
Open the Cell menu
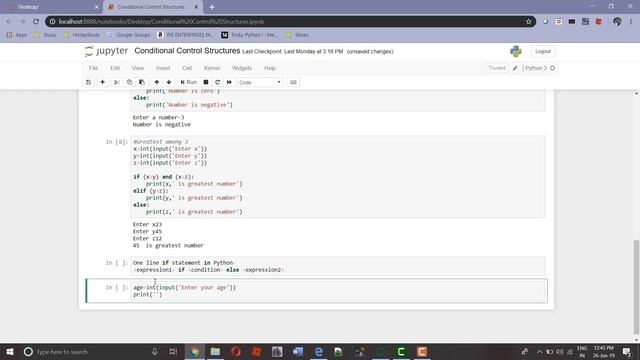pos(187,68)
